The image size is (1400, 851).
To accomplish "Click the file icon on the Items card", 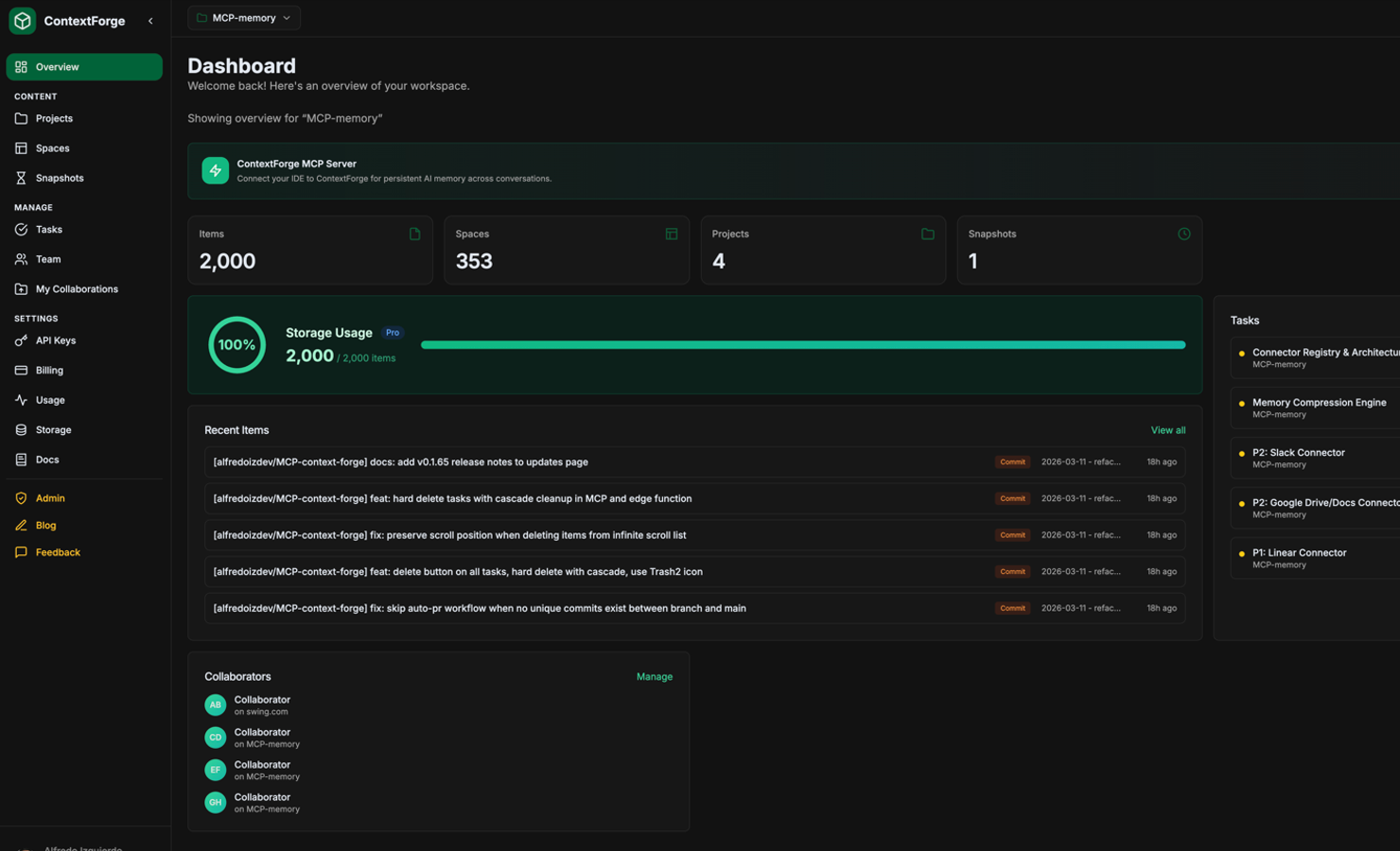I will tap(414, 233).
